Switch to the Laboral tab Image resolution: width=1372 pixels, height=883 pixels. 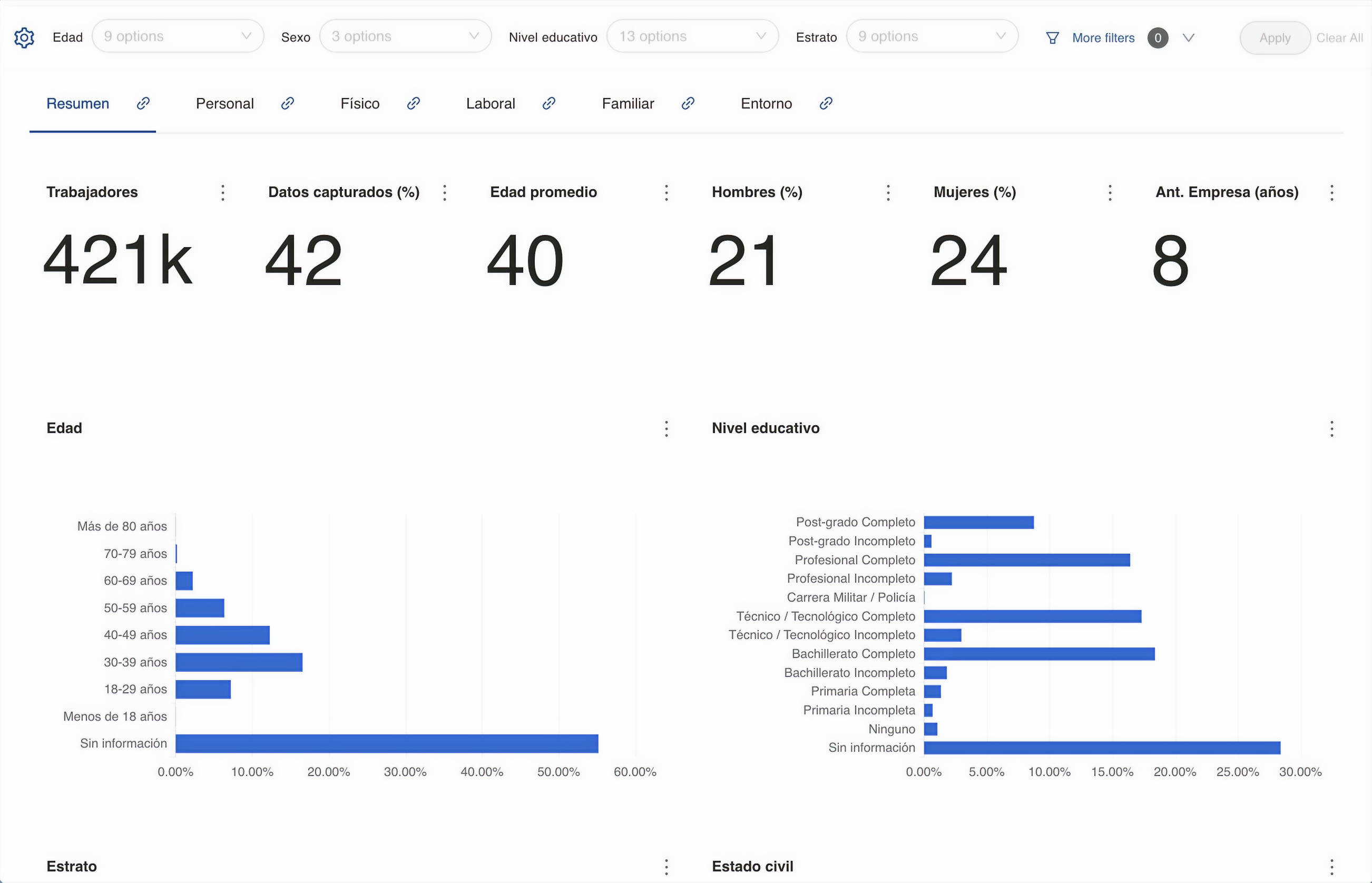coord(491,104)
